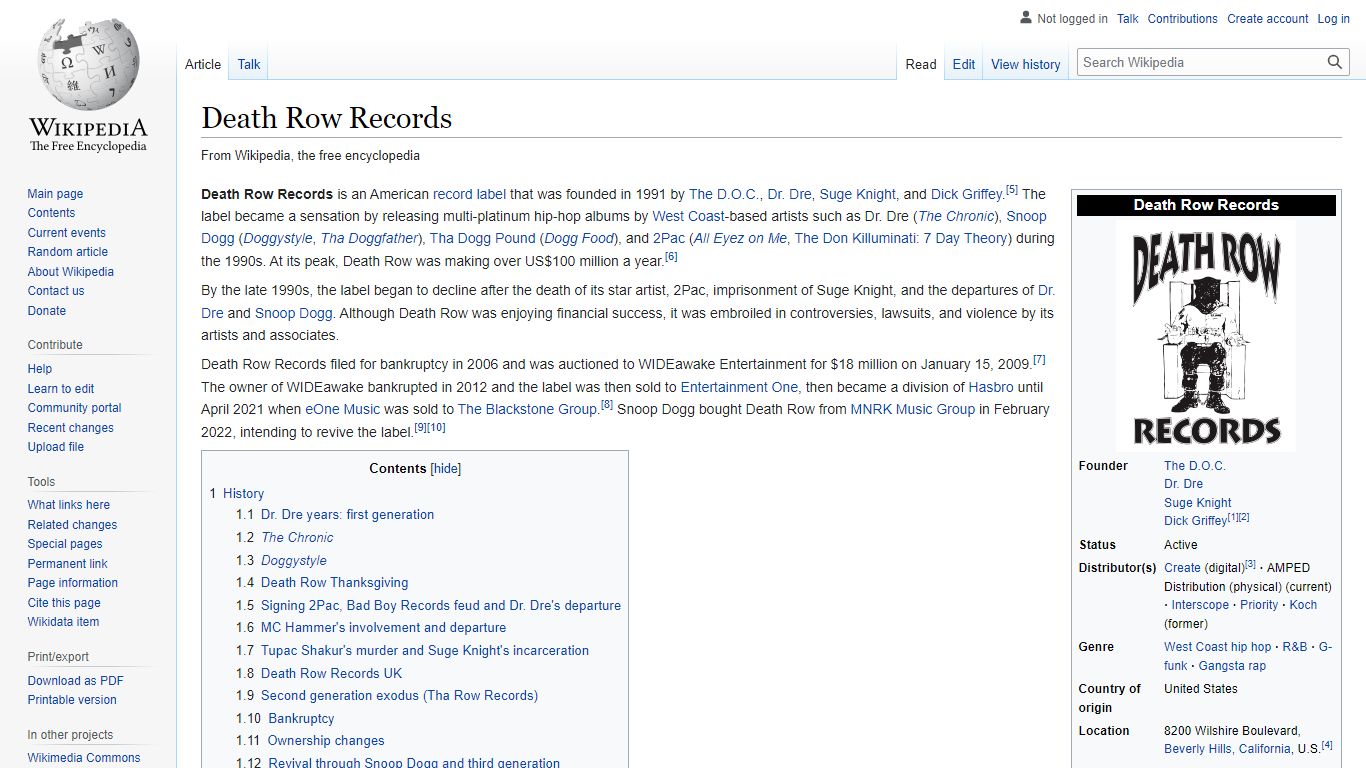Open Printable version

pos(72,700)
